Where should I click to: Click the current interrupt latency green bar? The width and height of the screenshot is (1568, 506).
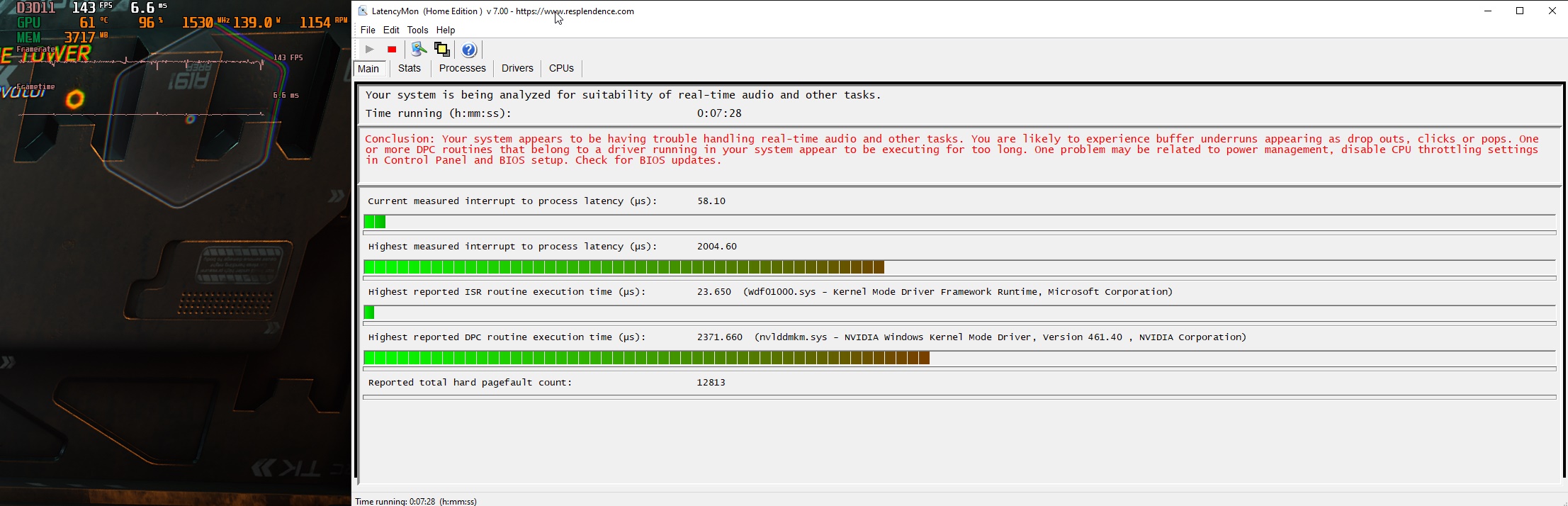click(375, 223)
